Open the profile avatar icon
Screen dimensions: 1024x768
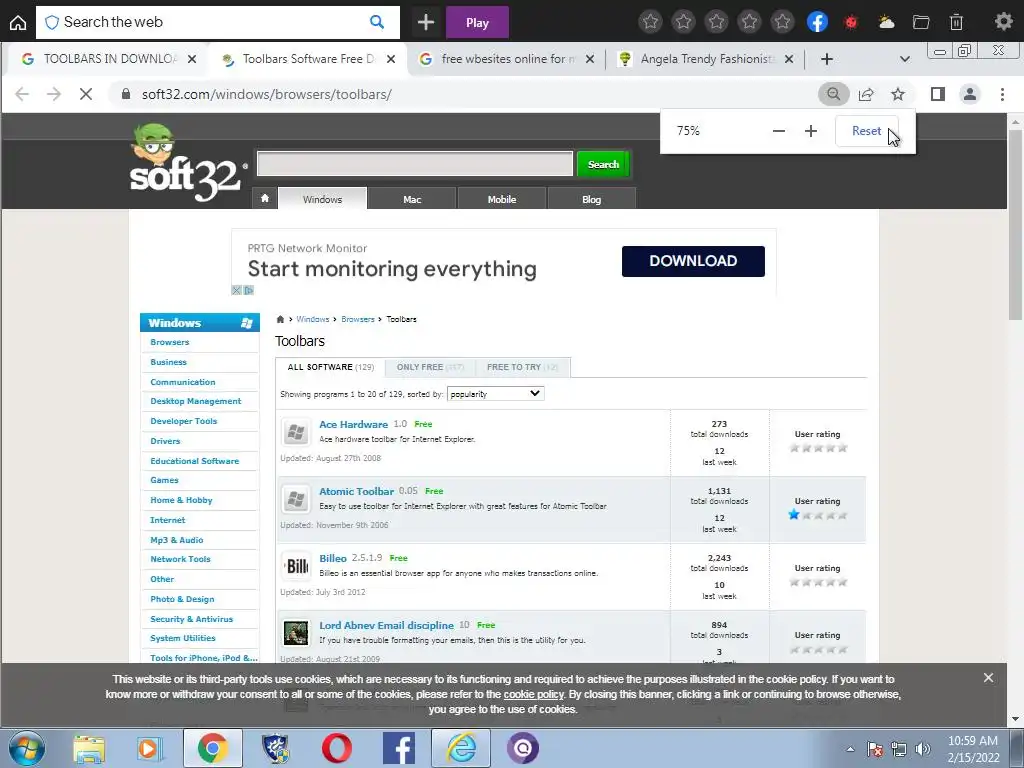pos(970,94)
